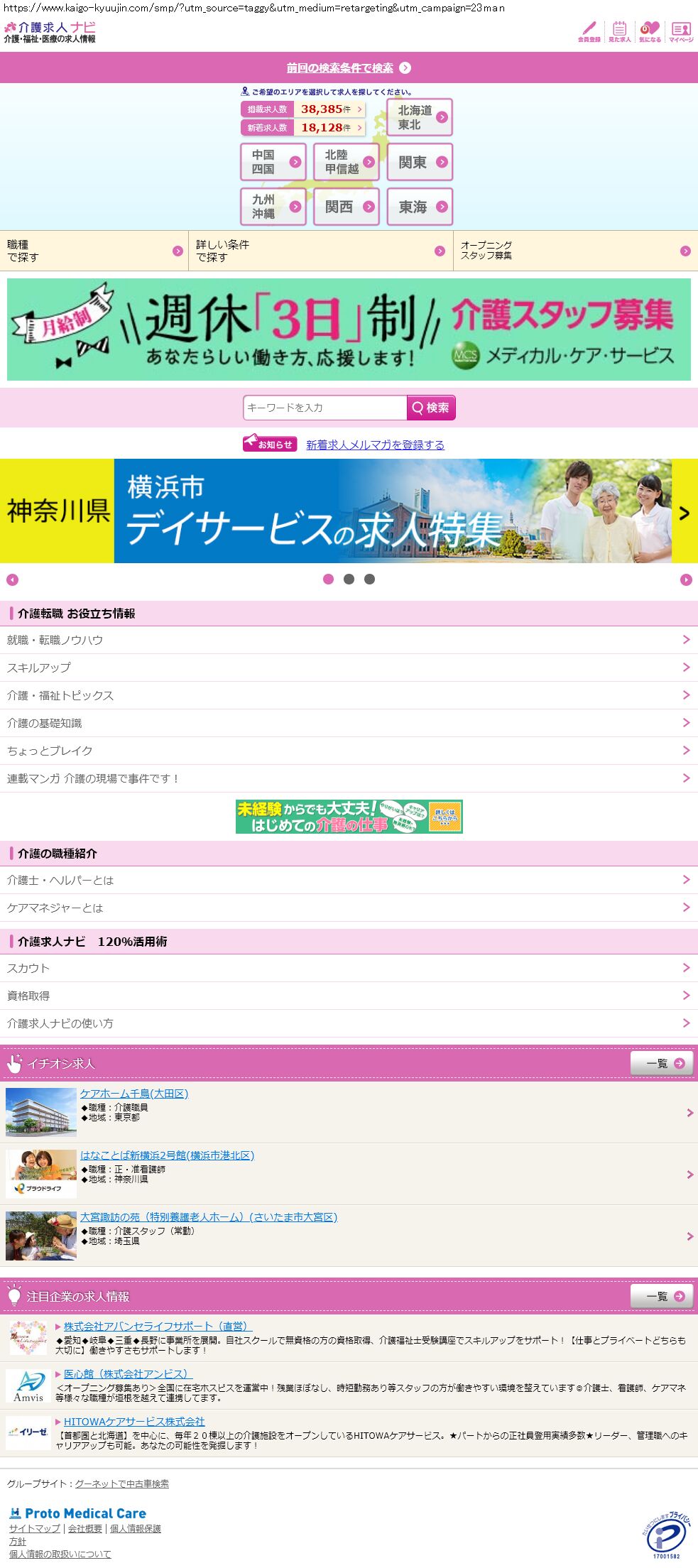Select the first carousel dot

point(328,579)
